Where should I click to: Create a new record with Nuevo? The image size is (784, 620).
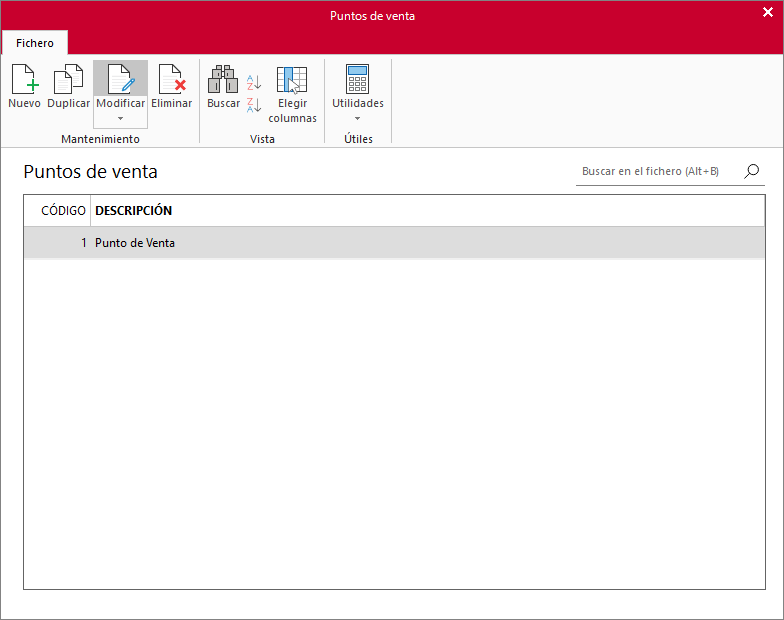pos(24,86)
